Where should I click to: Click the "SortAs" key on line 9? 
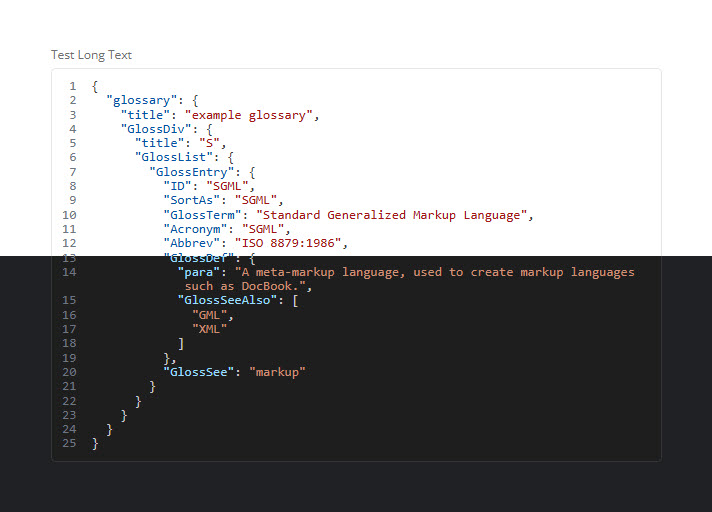point(192,200)
